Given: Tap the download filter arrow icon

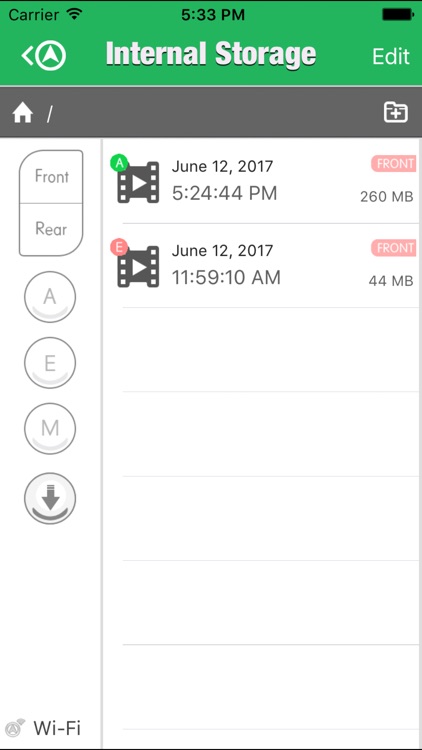Looking at the screenshot, I should (x=50, y=498).
